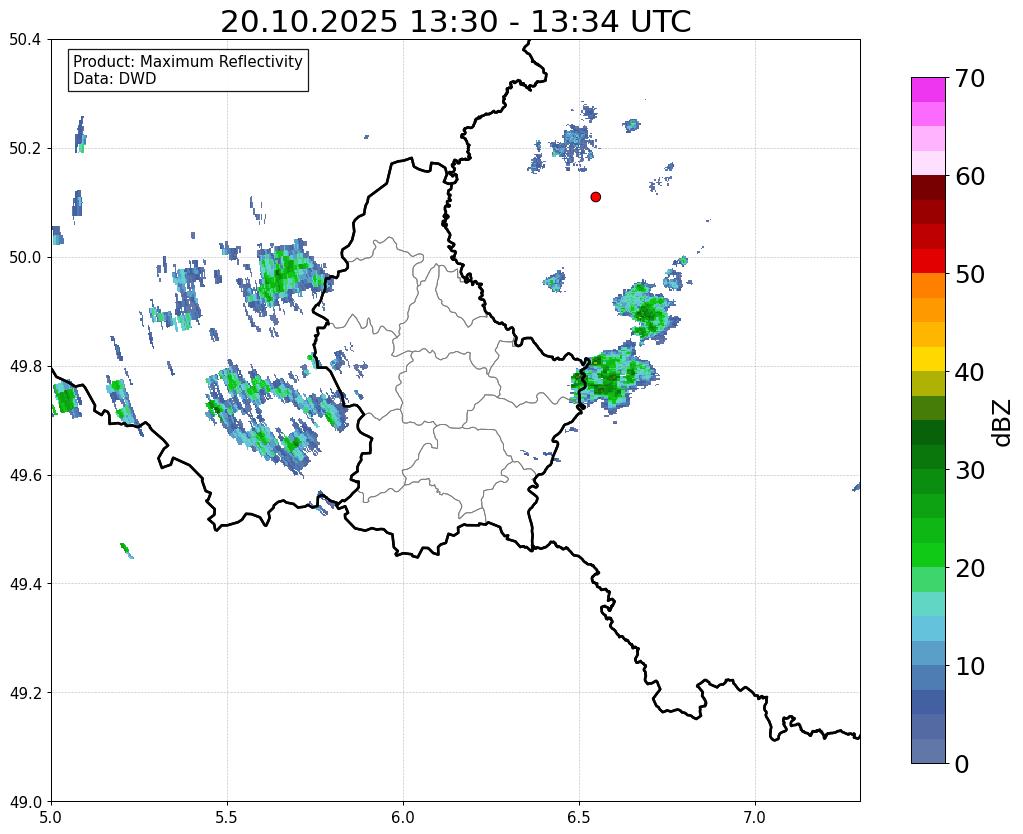
Task: Click the 'Data: DWD' text
Action: [114, 79]
